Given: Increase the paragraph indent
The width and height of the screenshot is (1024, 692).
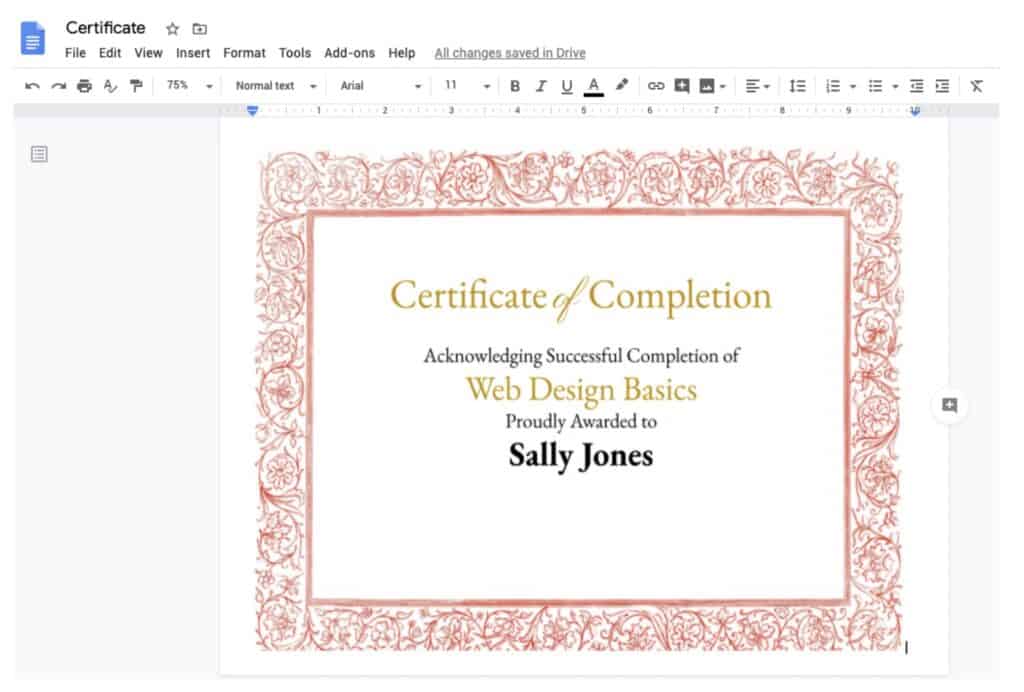Looking at the screenshot, I should pyautogui.click(x=942, y=86).
